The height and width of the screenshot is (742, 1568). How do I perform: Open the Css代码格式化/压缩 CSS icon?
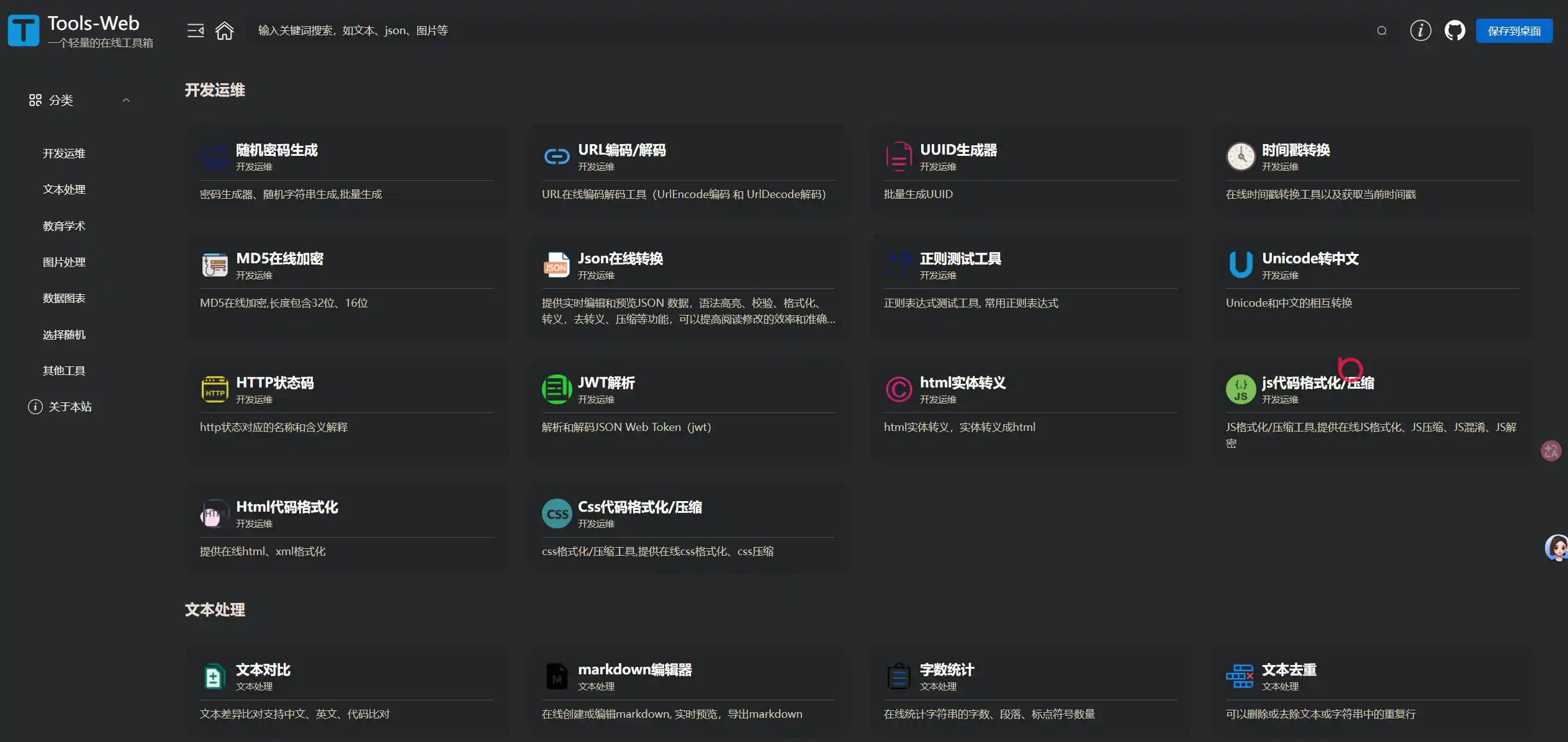pos(556,514)
